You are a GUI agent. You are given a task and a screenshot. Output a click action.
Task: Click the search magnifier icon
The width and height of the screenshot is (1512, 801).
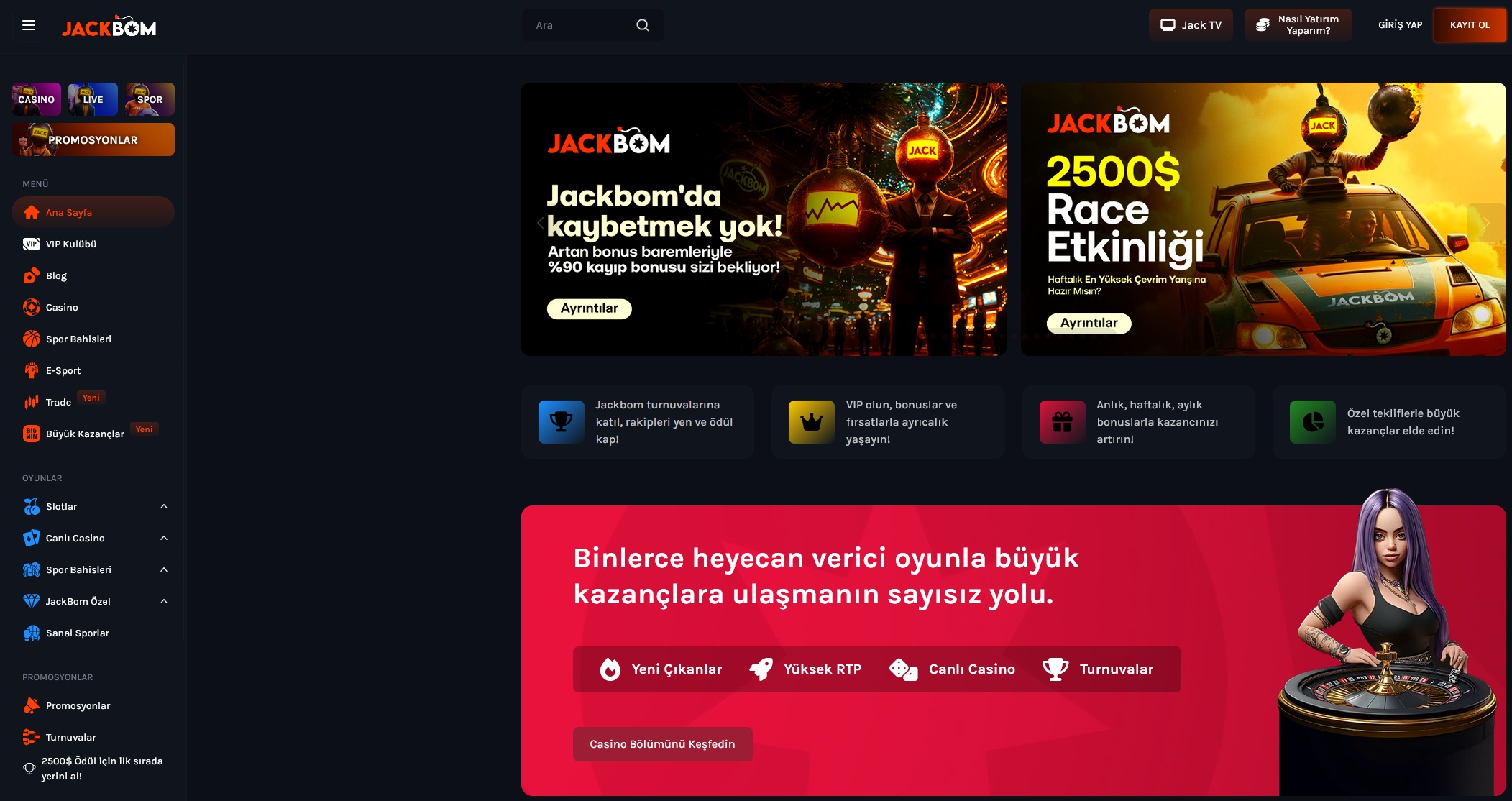pyautogui.click(x=643, y=25)
